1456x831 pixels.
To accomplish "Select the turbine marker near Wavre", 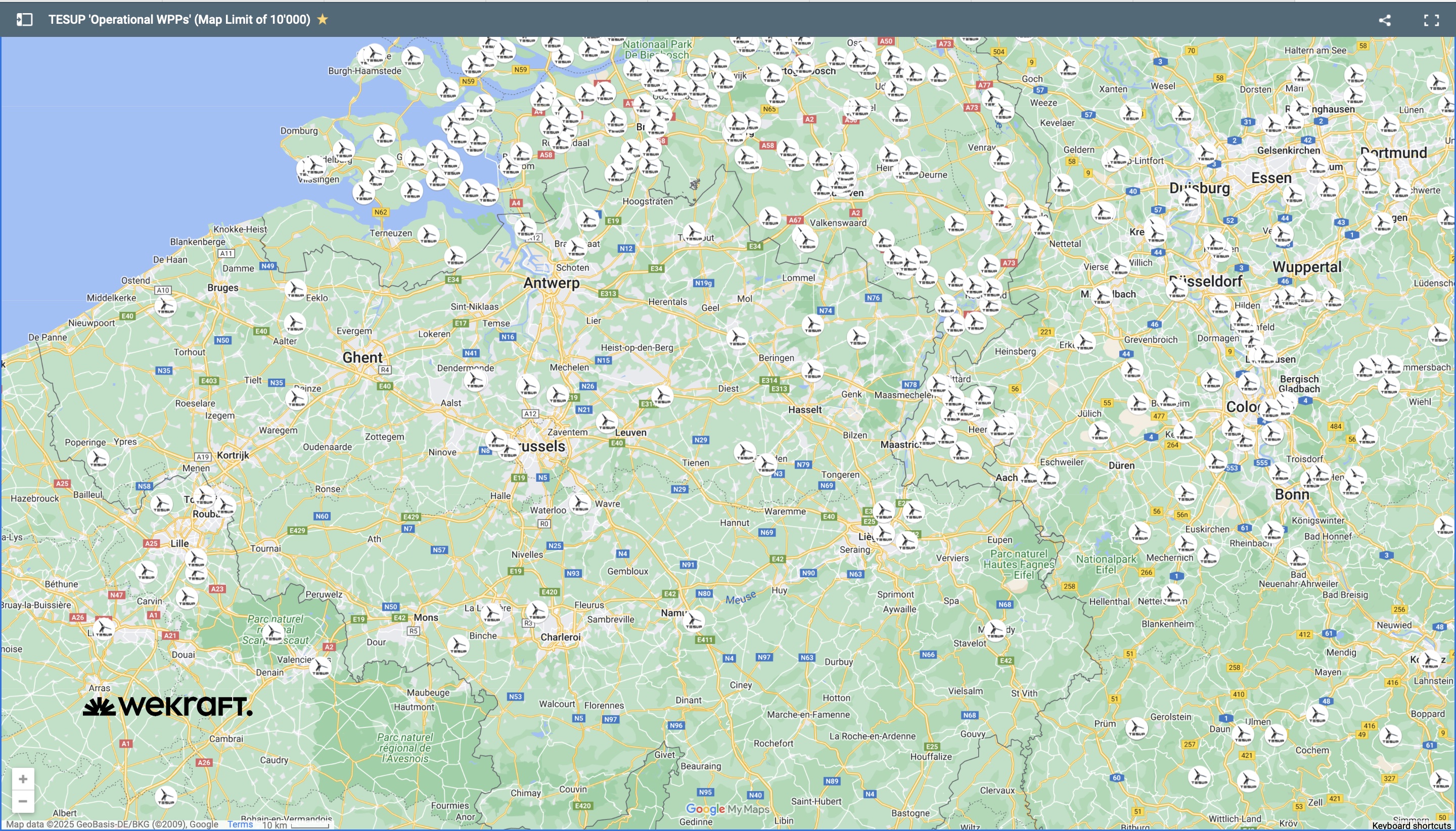I will click(x=580, y=503).
